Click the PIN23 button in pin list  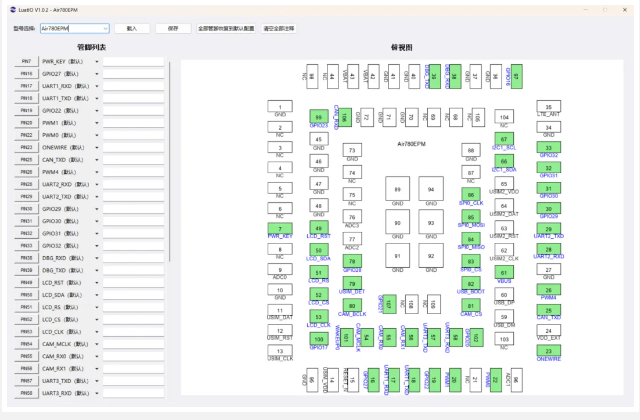click(x=27, y=147)
